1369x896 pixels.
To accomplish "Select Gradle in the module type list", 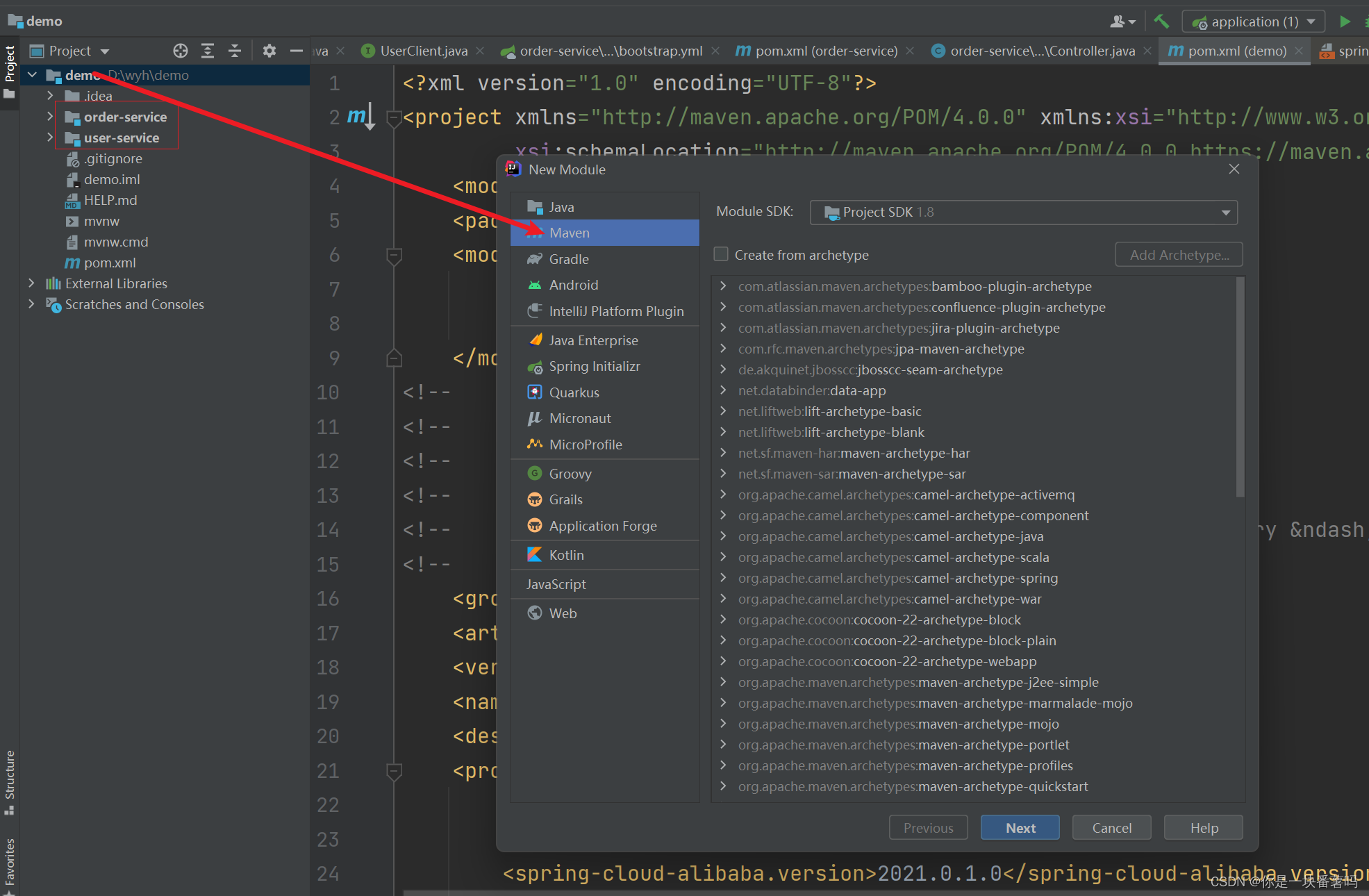I will tap(568, 259).
